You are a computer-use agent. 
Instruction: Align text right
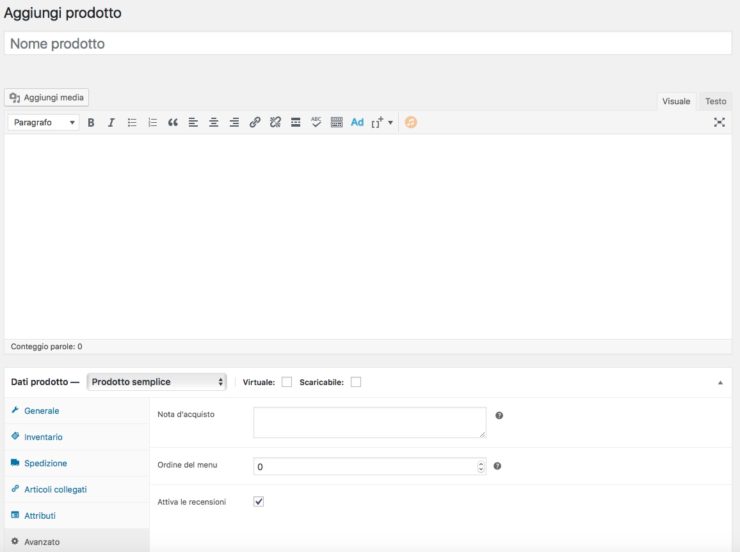[234, 123]
